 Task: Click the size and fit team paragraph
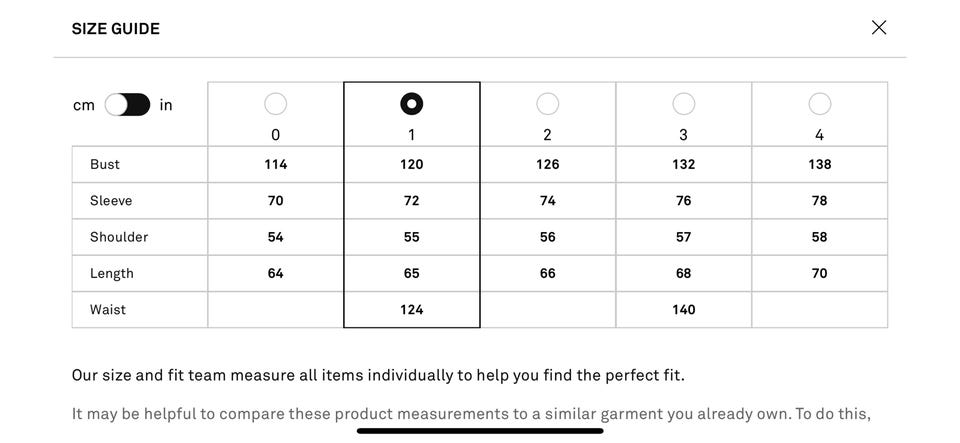[x=378, y=376]
